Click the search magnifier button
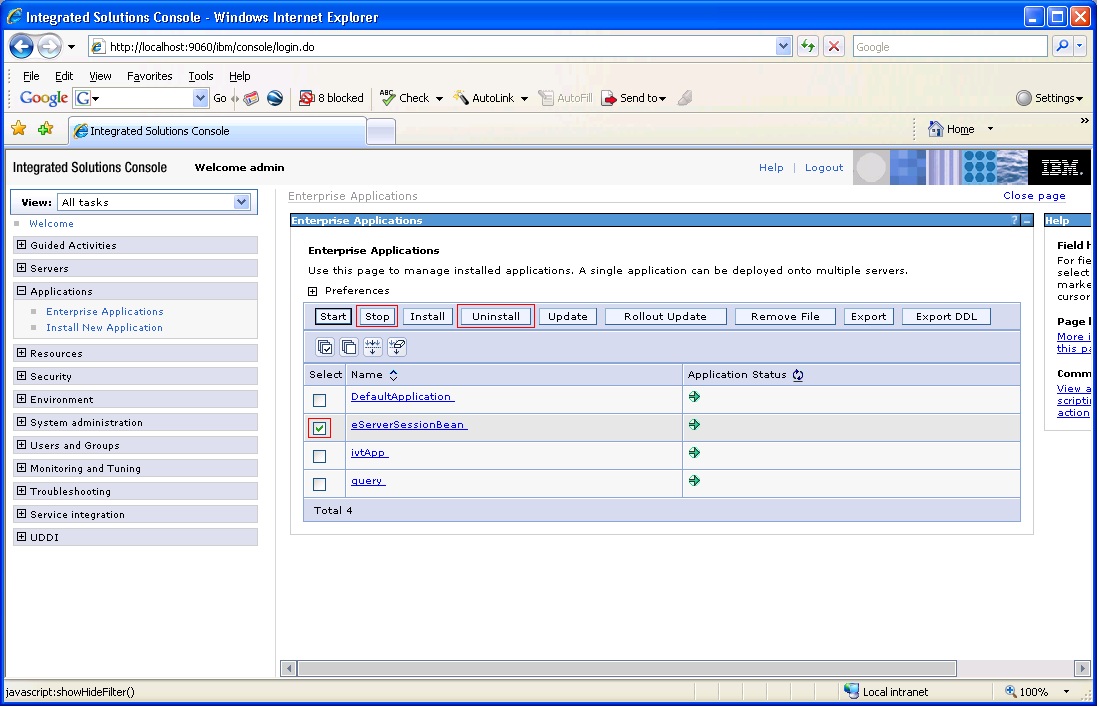This screenshot has height=708, width=1099. click(1063, 46)
